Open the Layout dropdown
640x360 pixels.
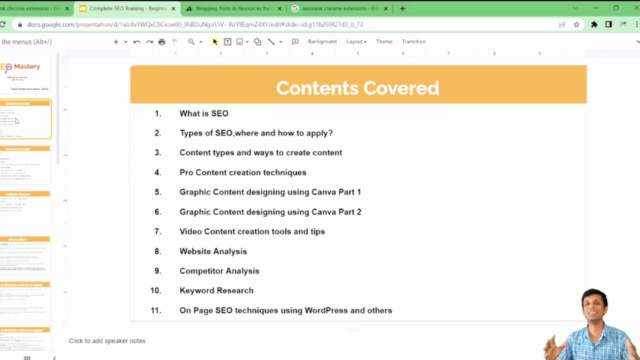(356, 42)
